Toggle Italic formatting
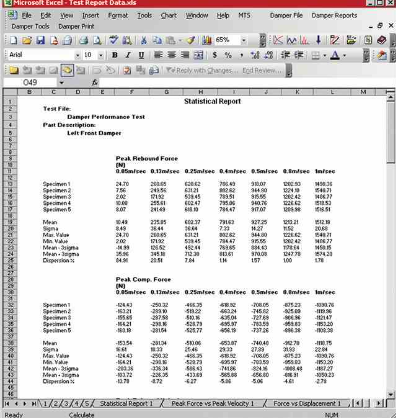396x418 pixels. point(128,55)
